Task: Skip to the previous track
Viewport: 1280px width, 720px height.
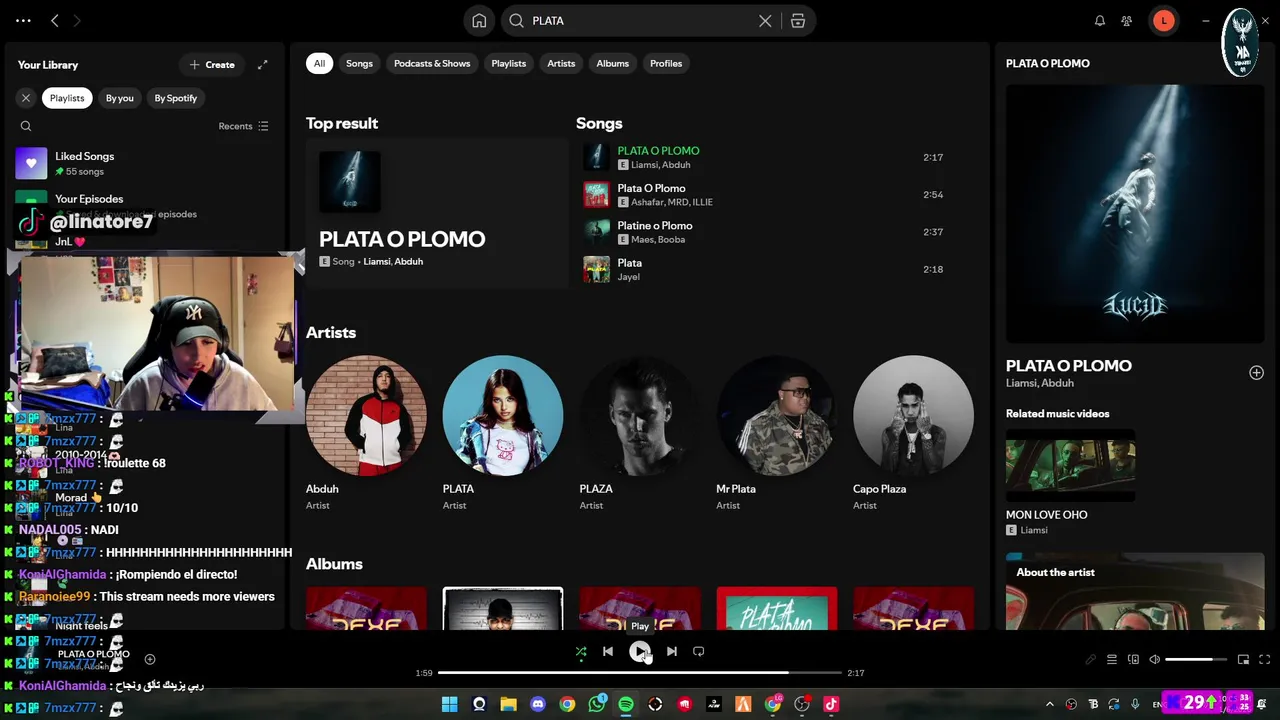Action: pos(608,652)
